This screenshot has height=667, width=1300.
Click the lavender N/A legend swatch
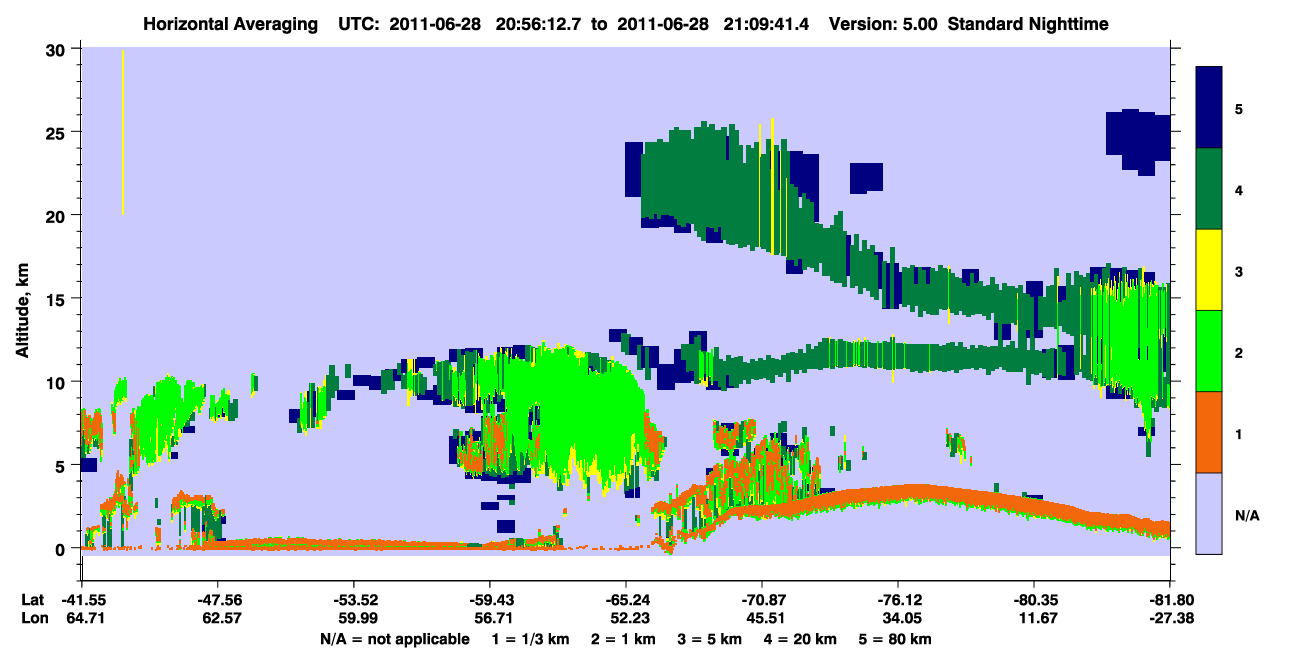[1210, 512]
